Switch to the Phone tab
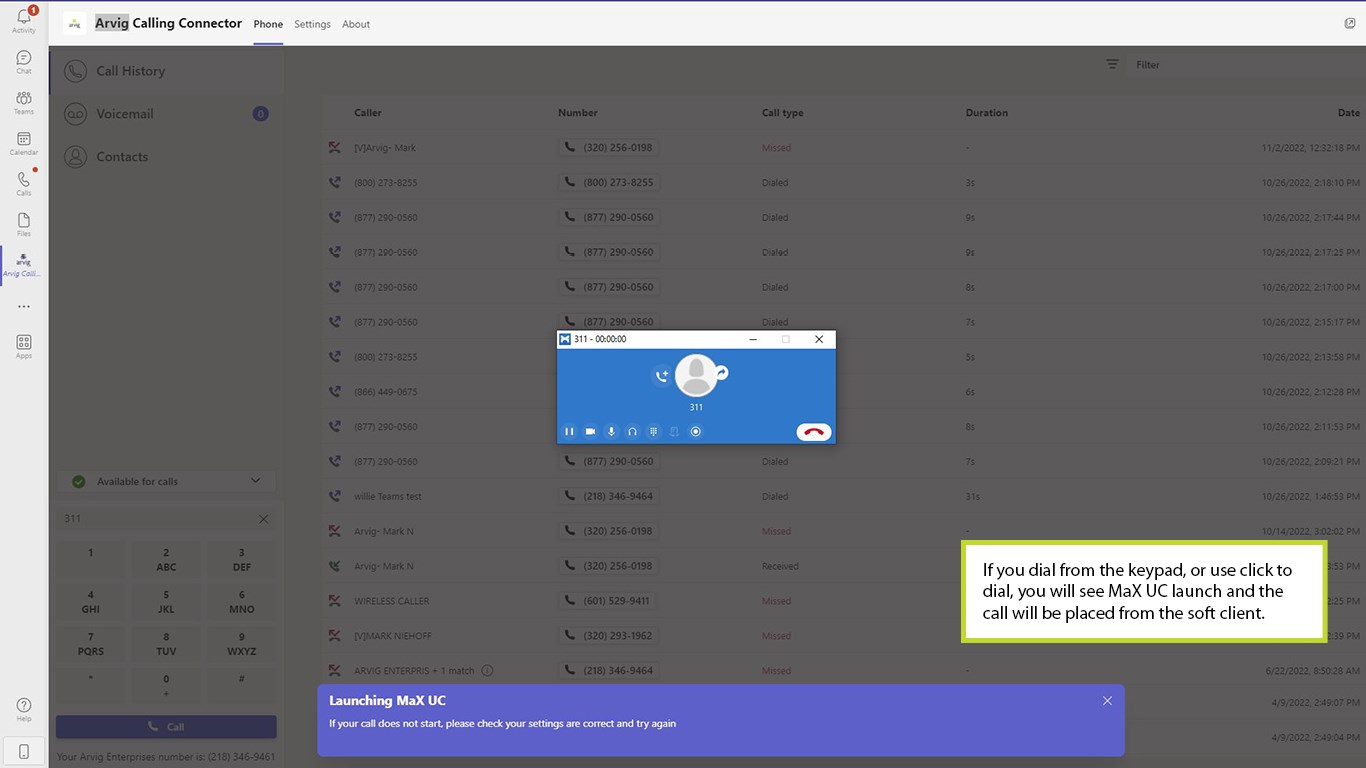 click(268, 24)
